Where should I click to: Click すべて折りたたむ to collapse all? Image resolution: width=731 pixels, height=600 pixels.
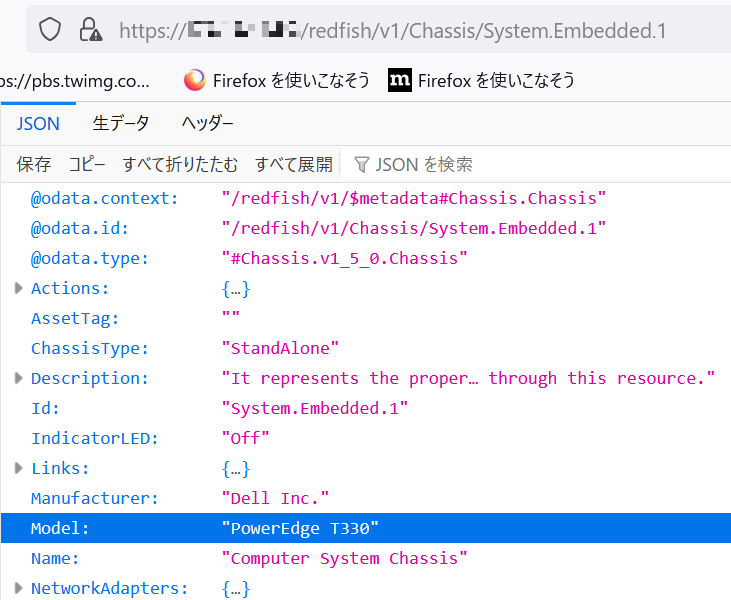(180, 164)
